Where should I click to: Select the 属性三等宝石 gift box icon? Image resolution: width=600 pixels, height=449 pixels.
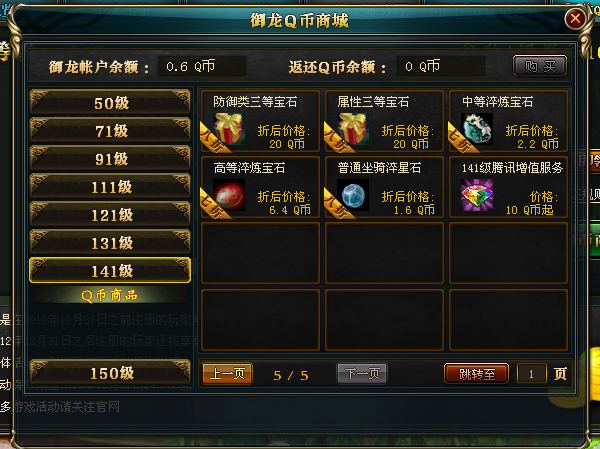pos(353,129)
